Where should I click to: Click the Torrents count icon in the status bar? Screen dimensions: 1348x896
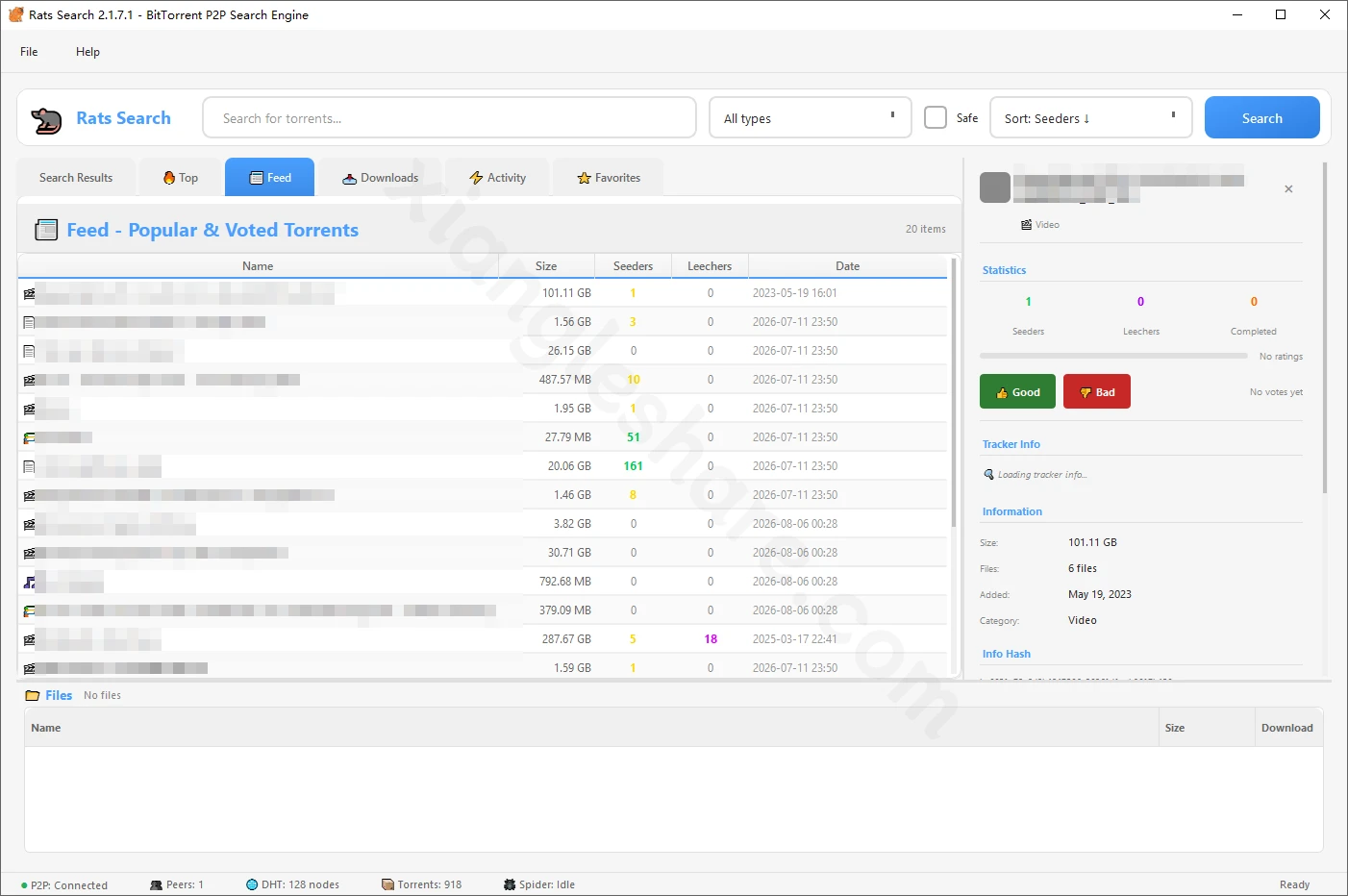pyautogui.click(x=387, y=884)
